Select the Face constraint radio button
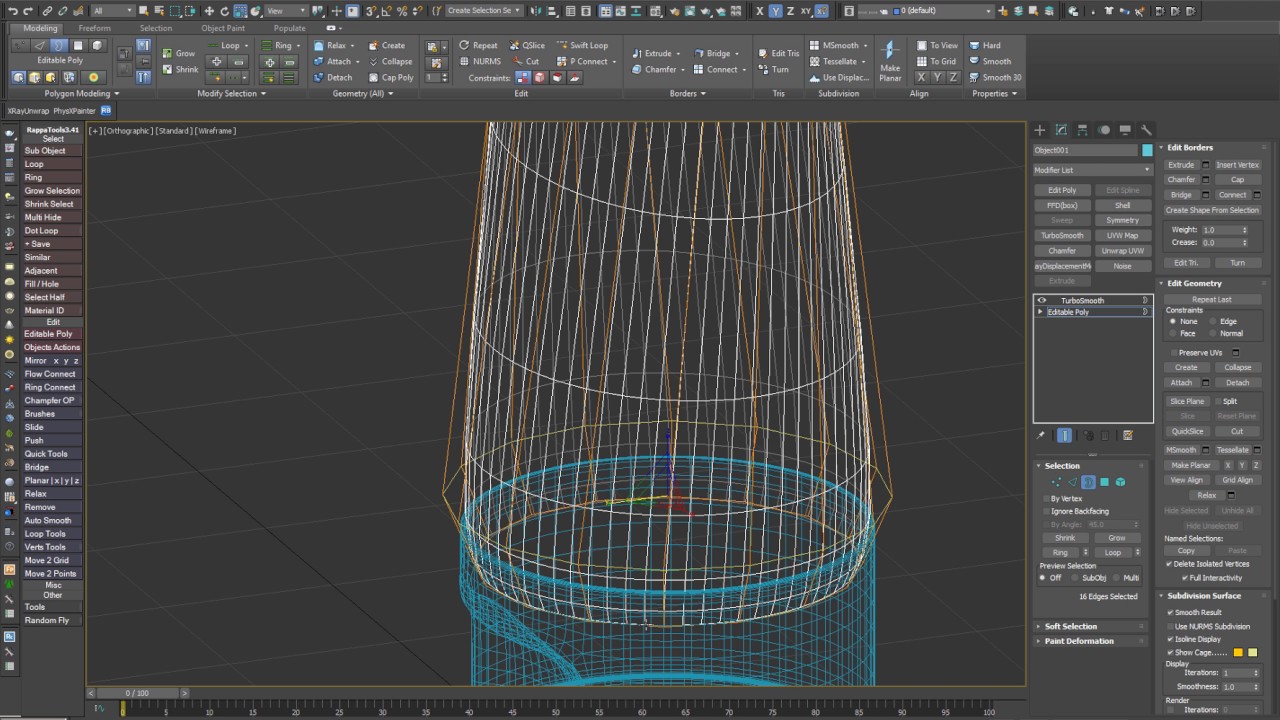The width and height of the screenshot is (1280, 720). click(x=1172, y=333)
